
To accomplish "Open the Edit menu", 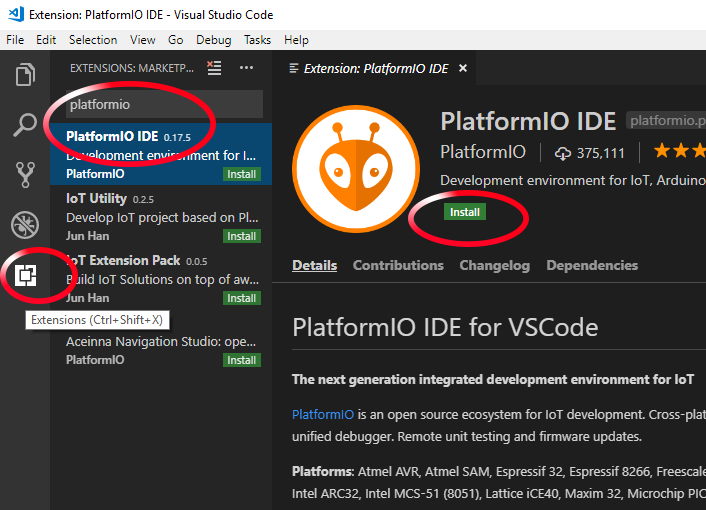I will (46, 40).
